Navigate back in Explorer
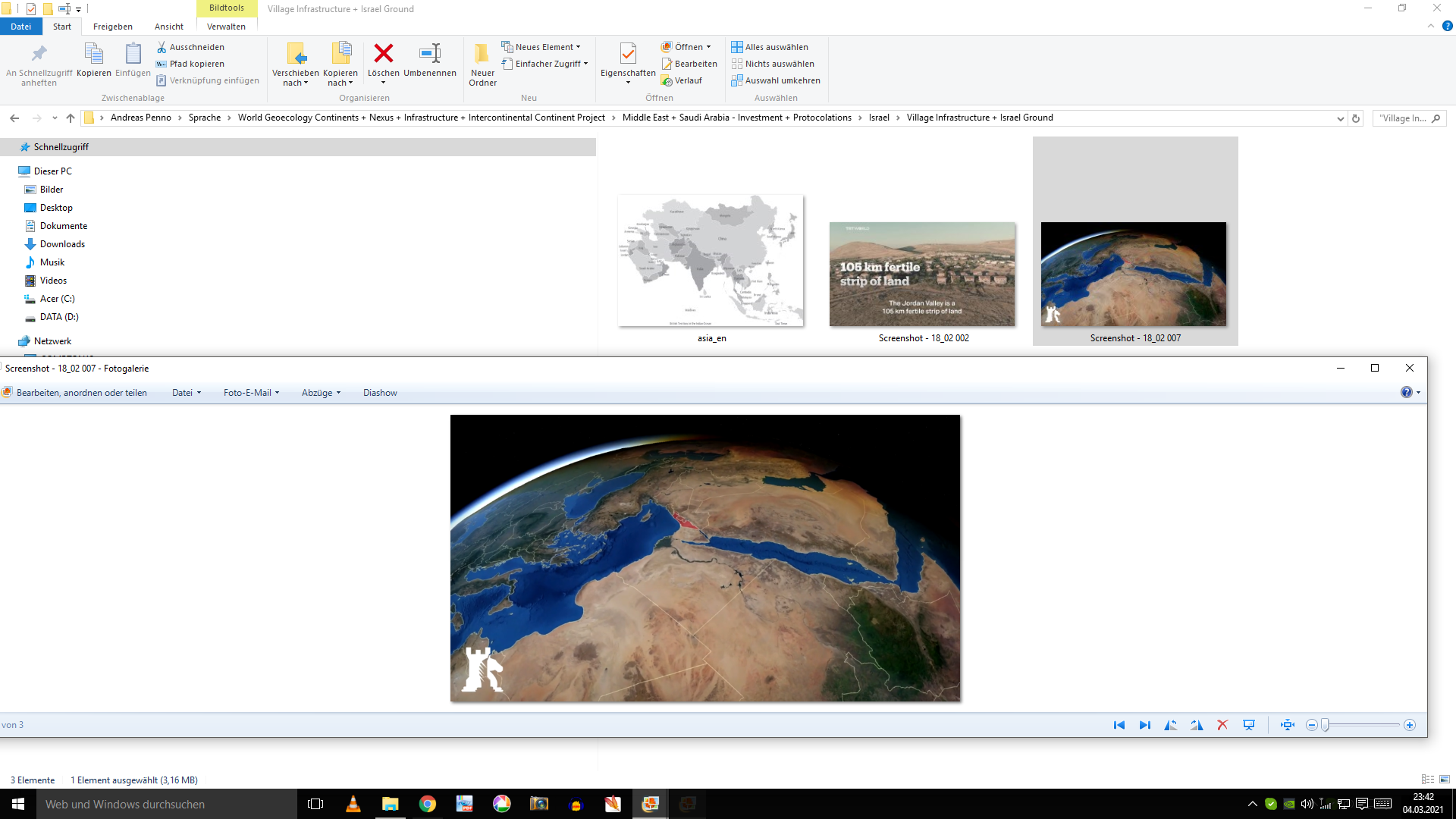This screenshot has width=1456, height=819. (x=14, y=118)
